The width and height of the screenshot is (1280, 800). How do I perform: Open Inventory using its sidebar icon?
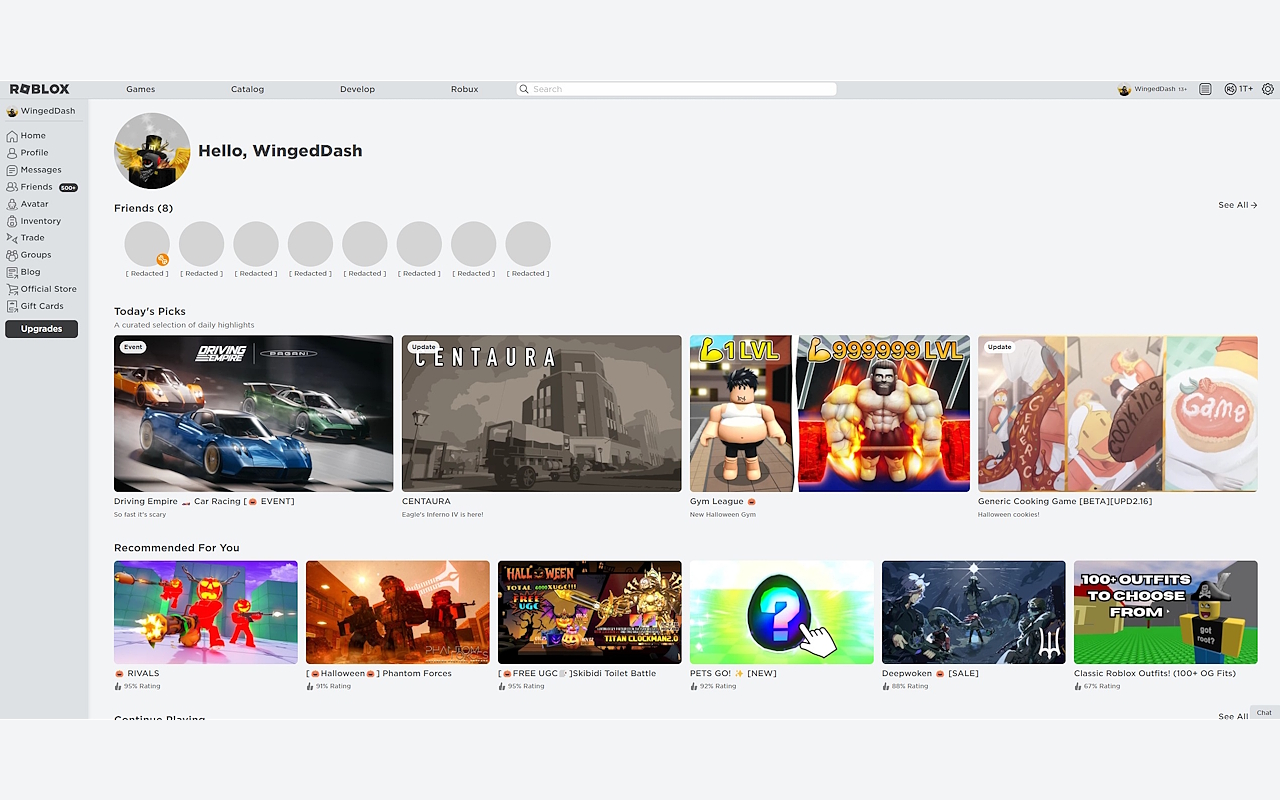[x=10, y=220]
